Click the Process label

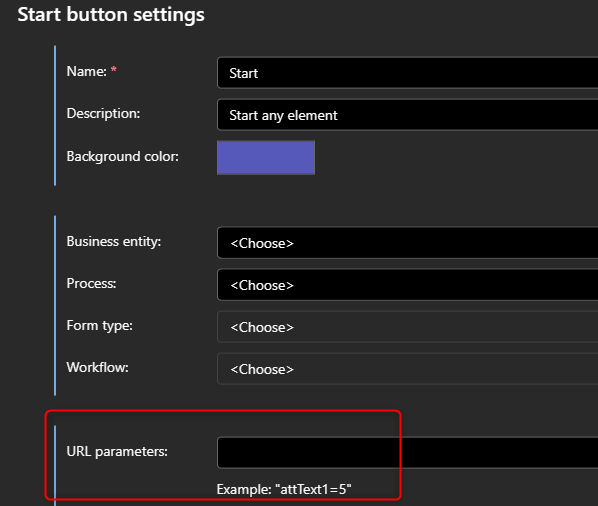point(91,283)
